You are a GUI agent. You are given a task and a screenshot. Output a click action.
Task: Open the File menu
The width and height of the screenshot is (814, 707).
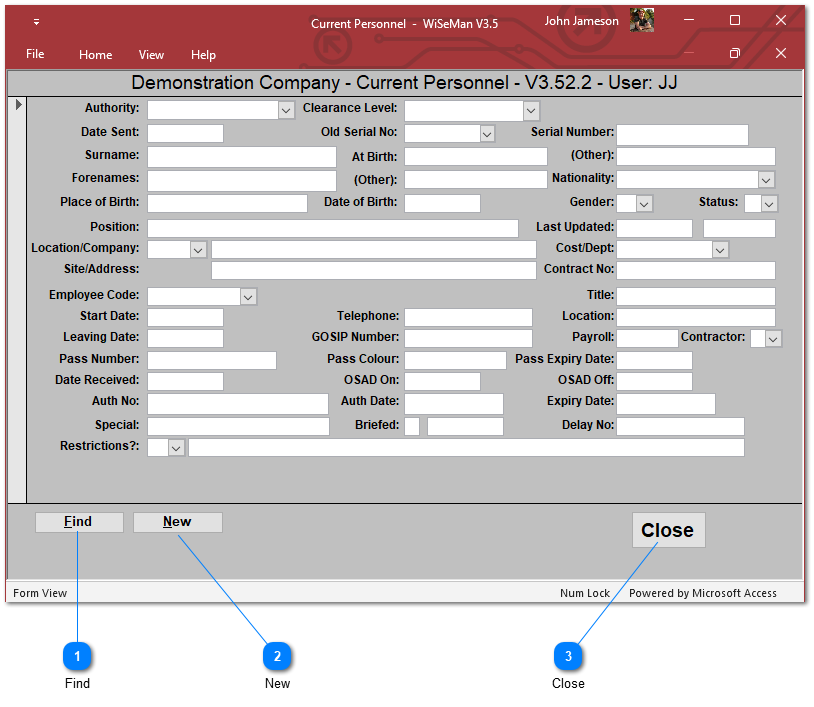tap(35, 54)
